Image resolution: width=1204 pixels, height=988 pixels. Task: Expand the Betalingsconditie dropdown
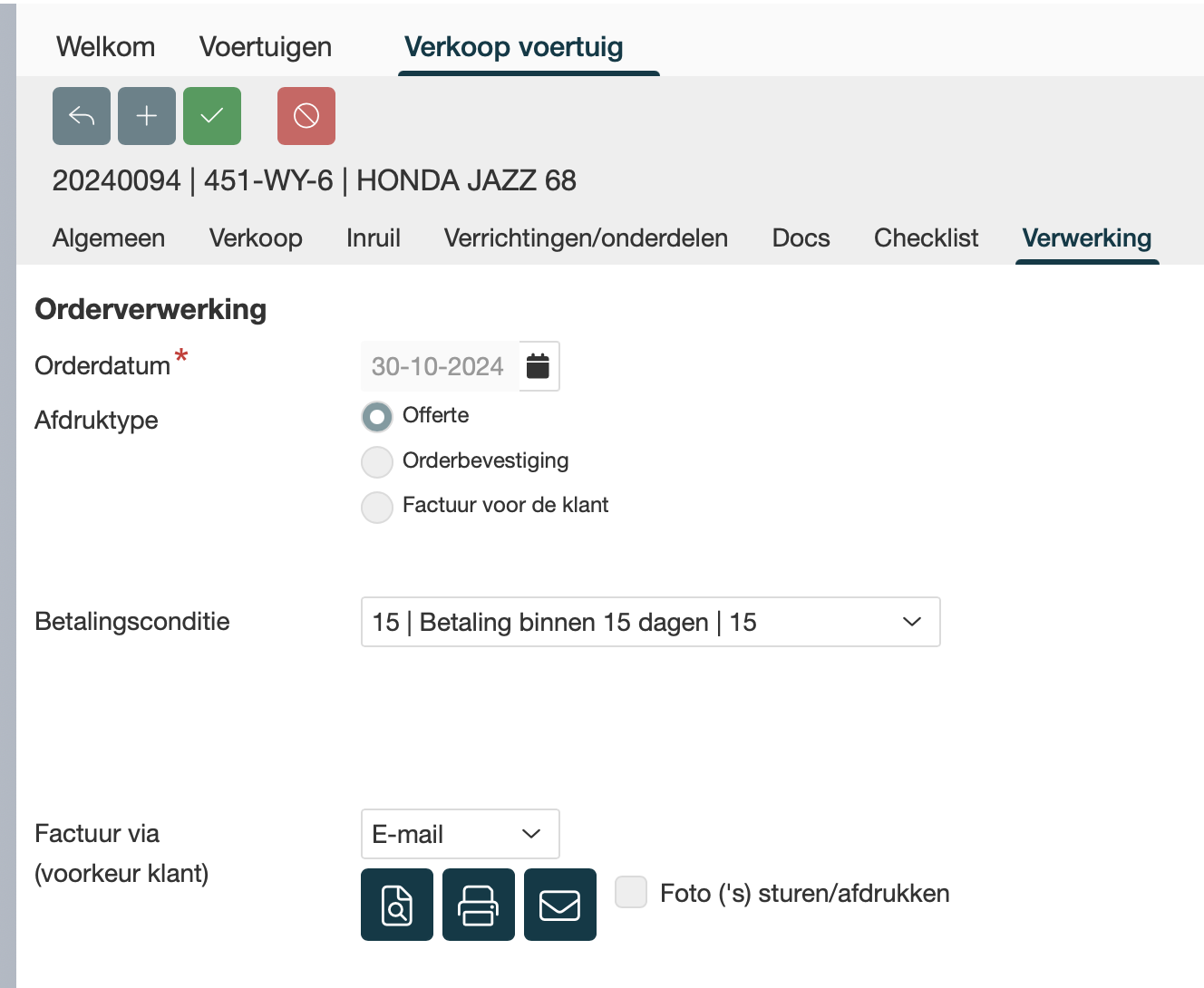point(650,622)
